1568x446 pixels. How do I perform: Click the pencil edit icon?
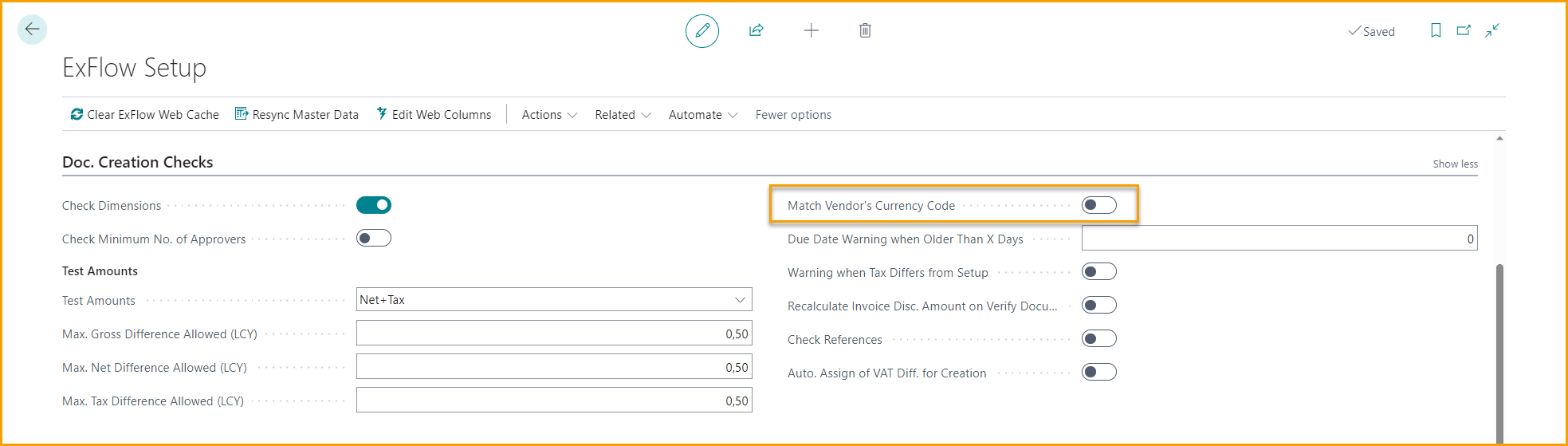click(x=702, y=31)
